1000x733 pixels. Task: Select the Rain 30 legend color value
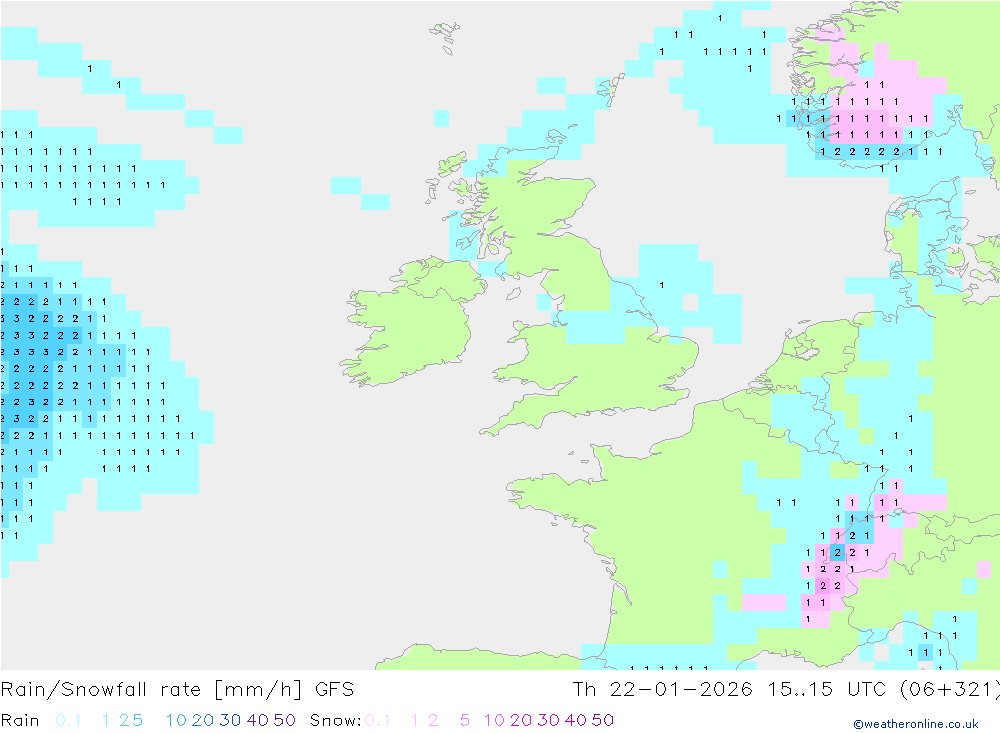230,720
